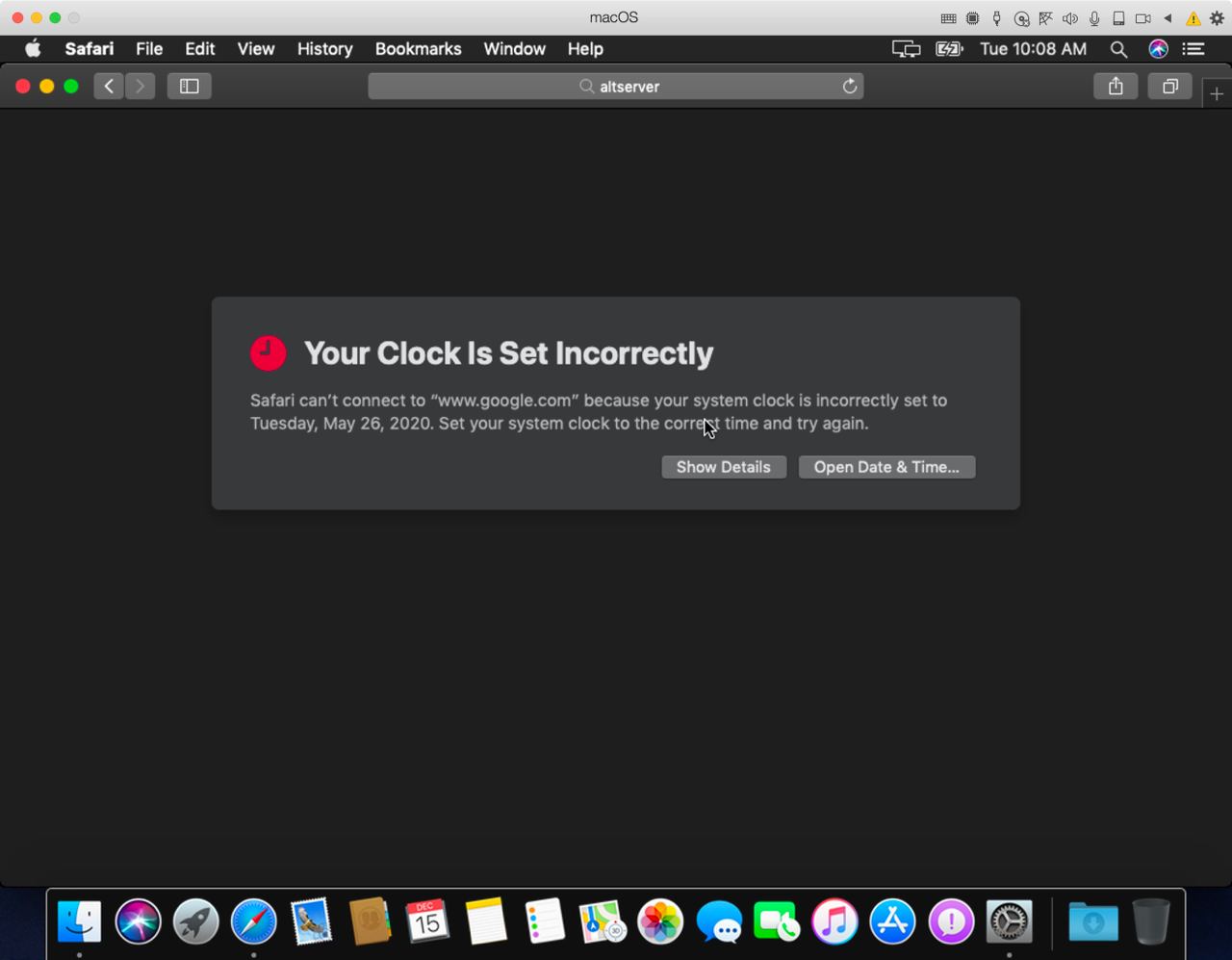
Task: Open the History menu
Action: pyautogui.click(x=324, y=49)
